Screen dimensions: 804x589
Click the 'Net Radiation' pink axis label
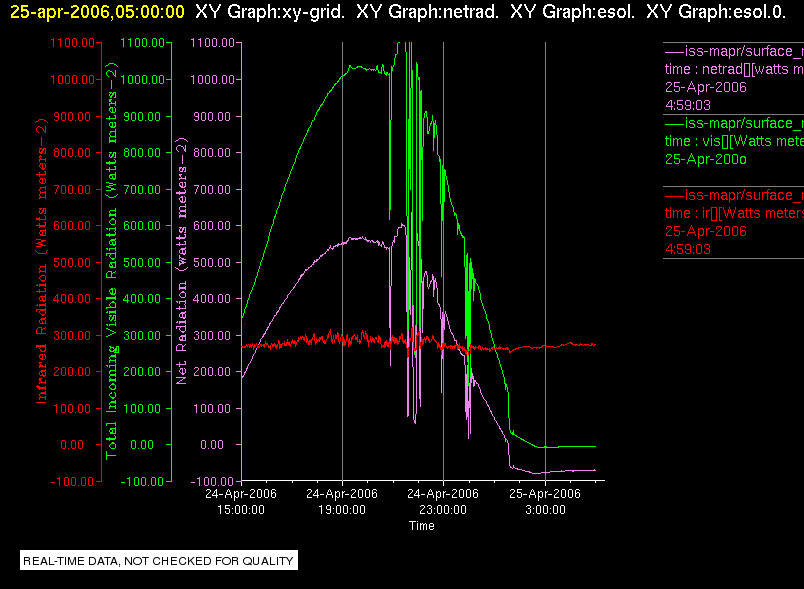pyautogui.click(x=182, y=261)
